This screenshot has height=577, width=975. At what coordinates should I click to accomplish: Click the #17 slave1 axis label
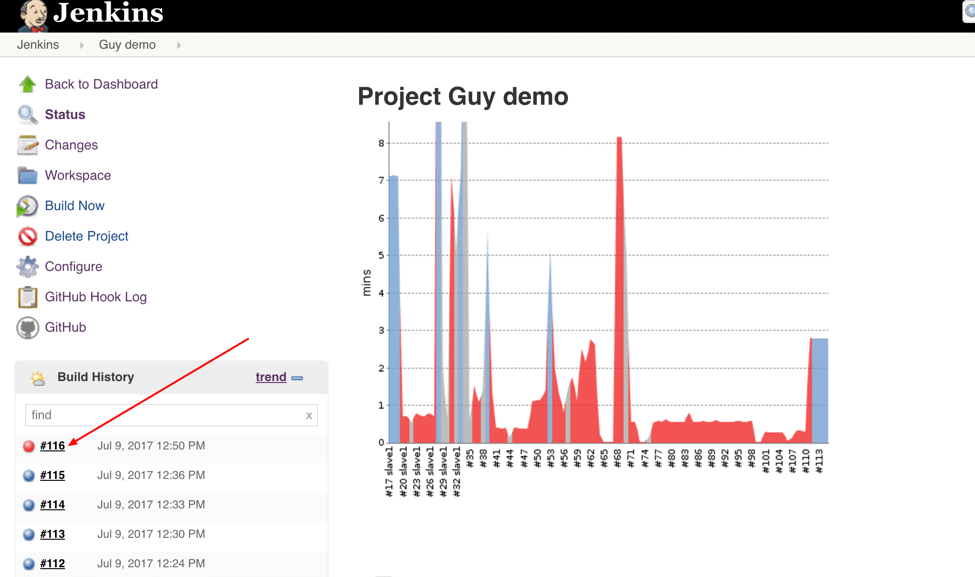(x=389, y=471)
